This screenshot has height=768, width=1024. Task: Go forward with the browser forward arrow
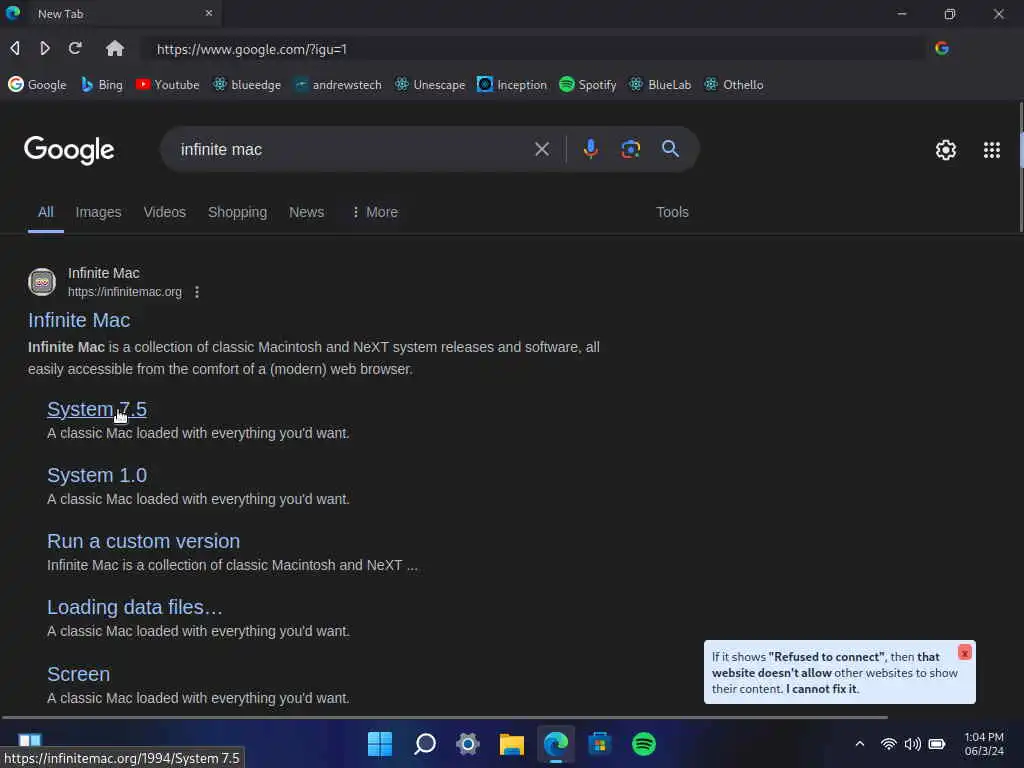44,48
